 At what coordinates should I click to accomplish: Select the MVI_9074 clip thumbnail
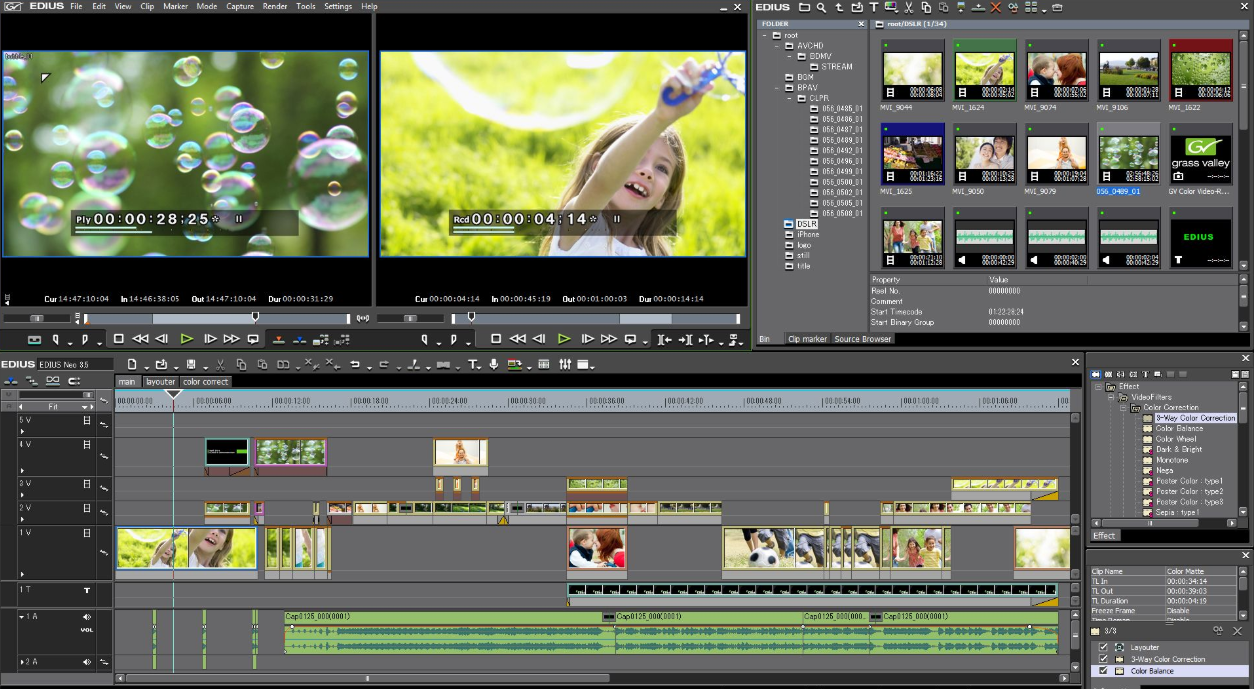[1057, 70]
